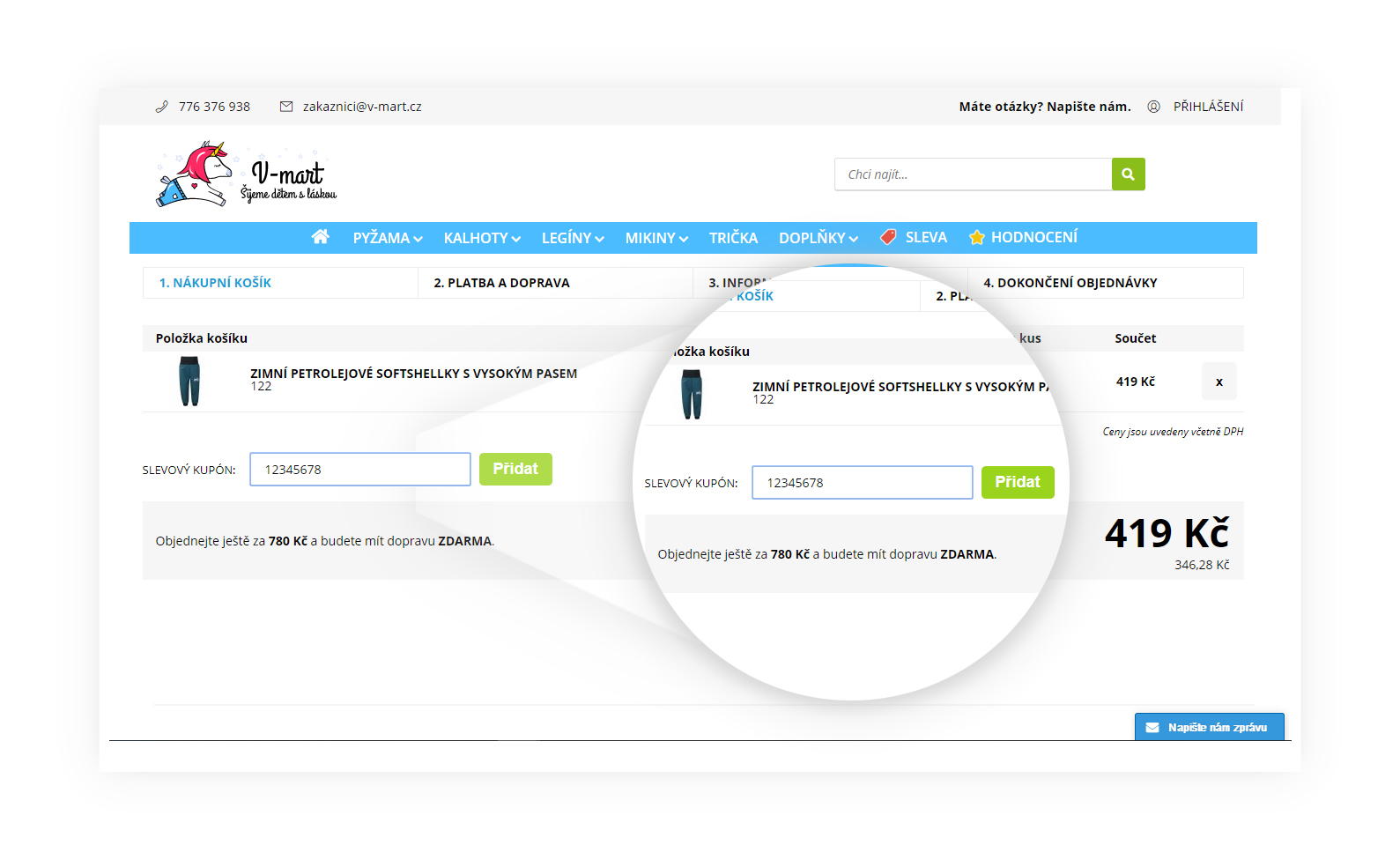Viewport: 1400px width, 860px height.
Task: Open the V-mart unicorn logo homepage
Action: [x=246, y=174]
